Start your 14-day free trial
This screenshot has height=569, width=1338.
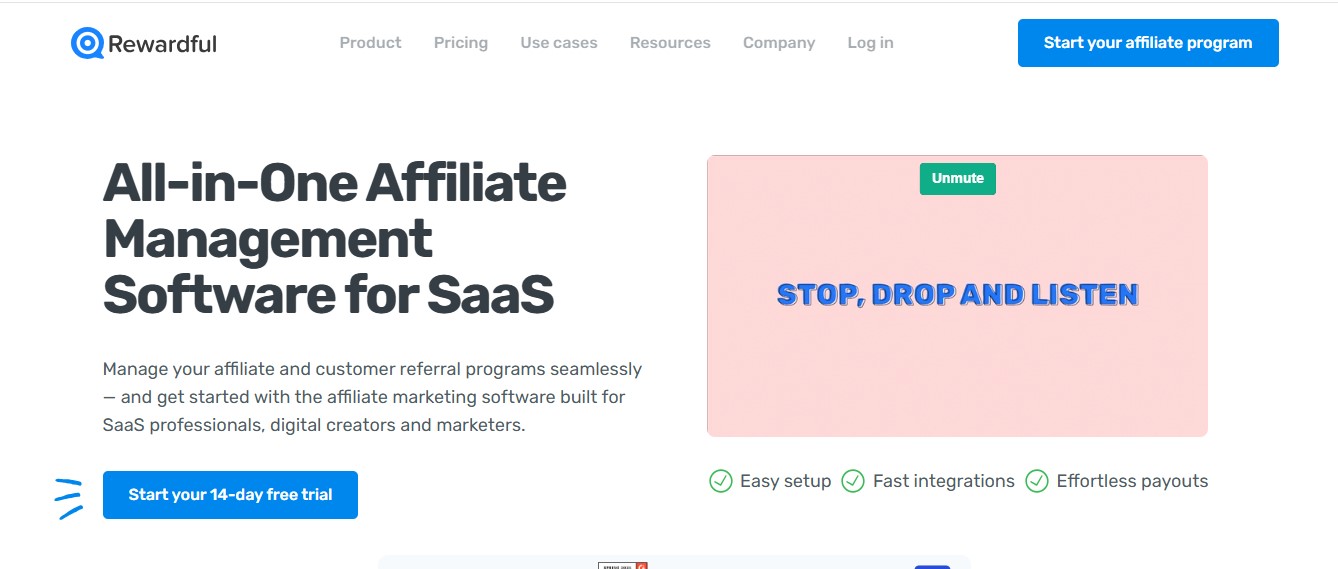click(230, 495)
